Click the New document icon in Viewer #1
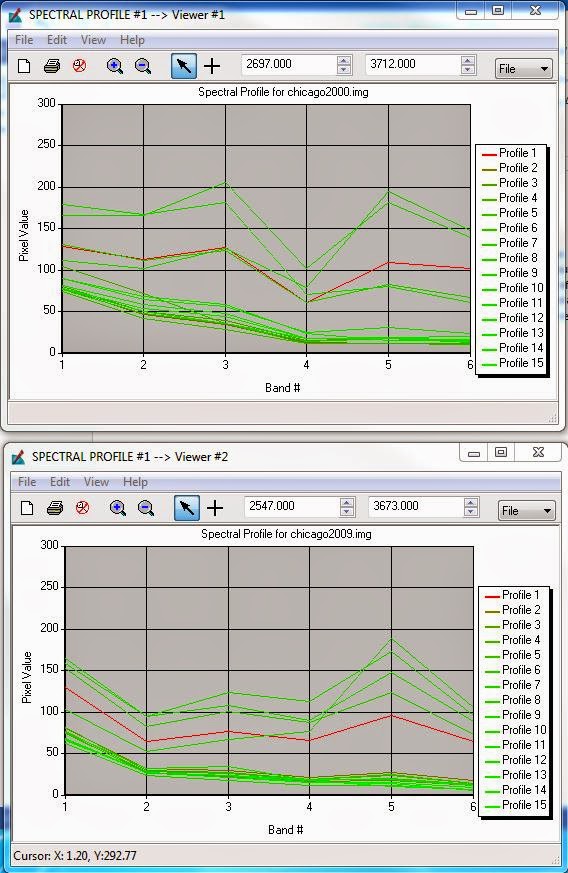Screen dimensions: 568x873 24,66
